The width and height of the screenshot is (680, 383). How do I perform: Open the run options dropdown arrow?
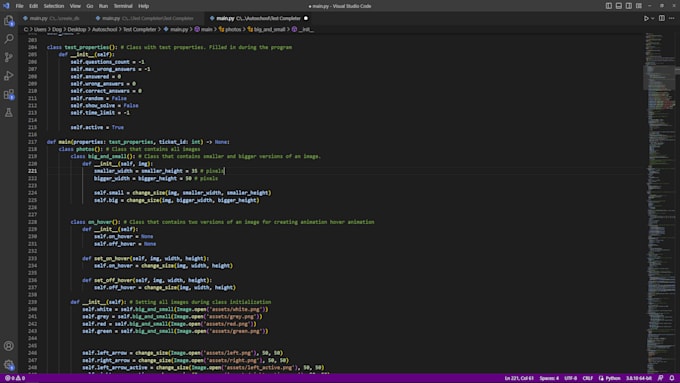652,18
